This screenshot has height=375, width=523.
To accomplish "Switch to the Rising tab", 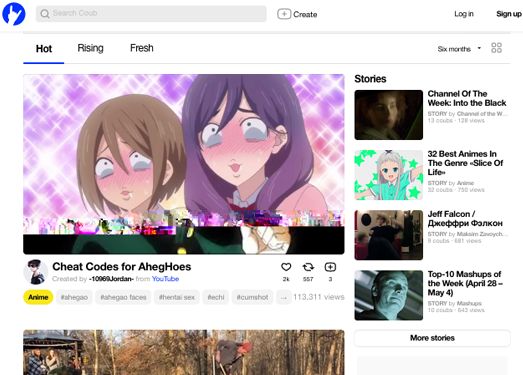I will coord(90,48).
